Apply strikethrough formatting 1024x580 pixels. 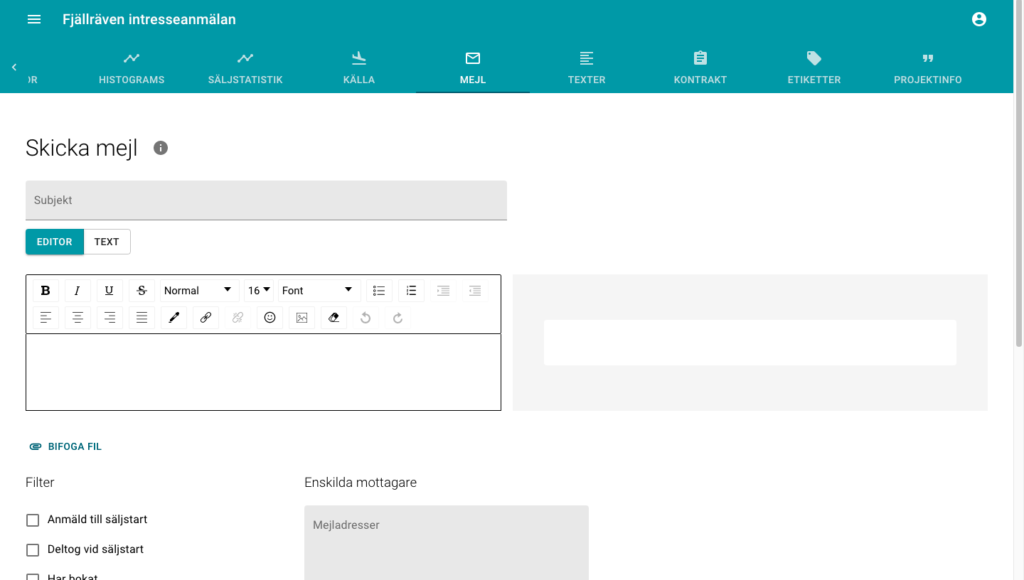tap(141, 290)
